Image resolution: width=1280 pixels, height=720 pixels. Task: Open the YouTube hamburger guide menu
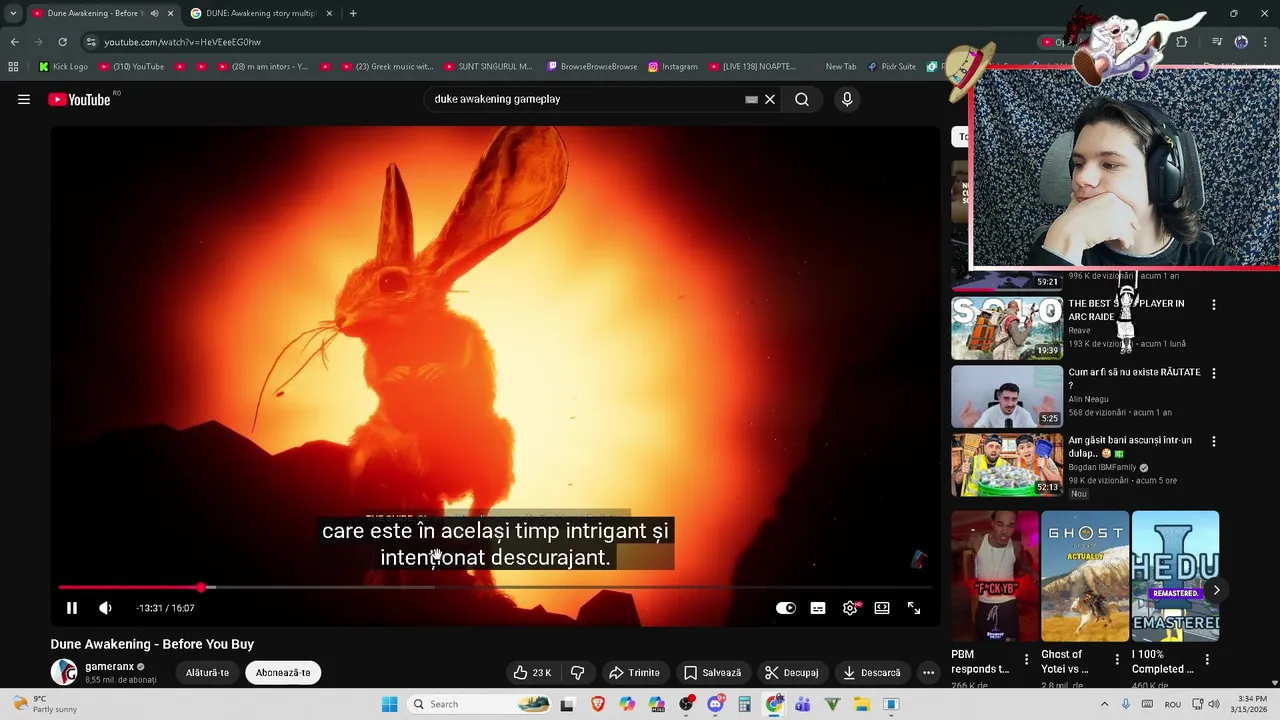24,99
